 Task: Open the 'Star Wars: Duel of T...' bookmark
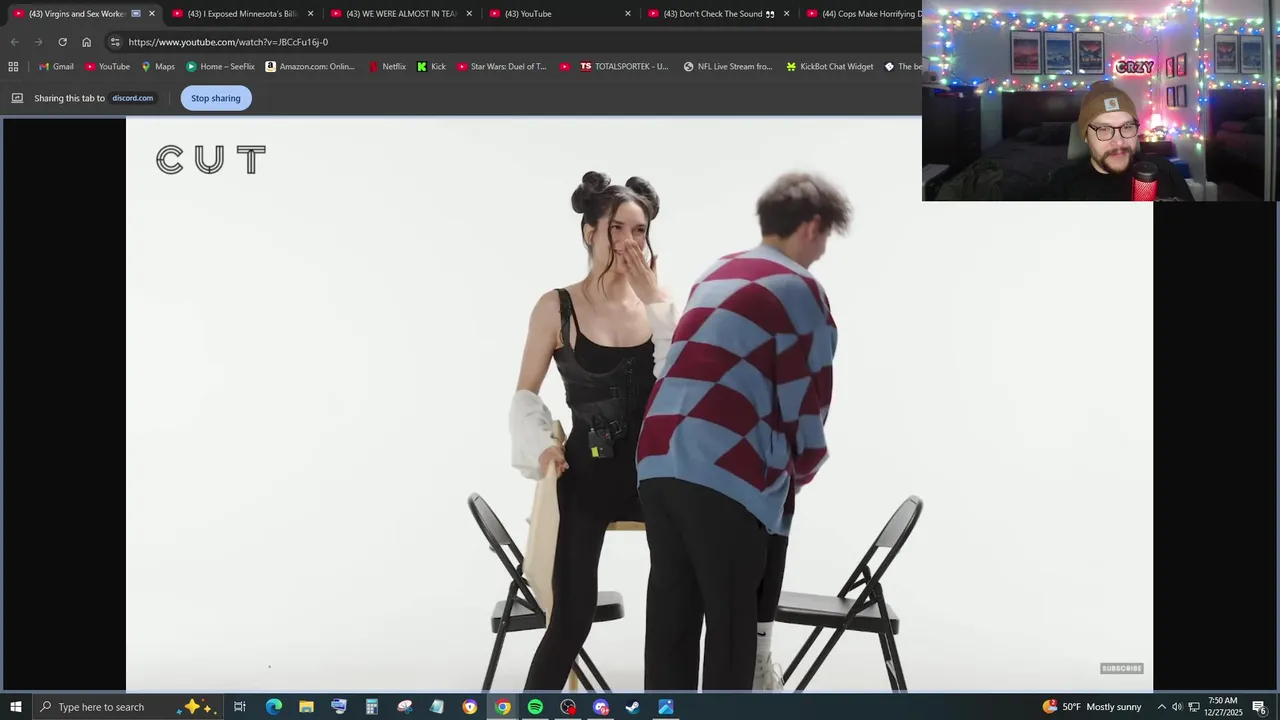502,67
